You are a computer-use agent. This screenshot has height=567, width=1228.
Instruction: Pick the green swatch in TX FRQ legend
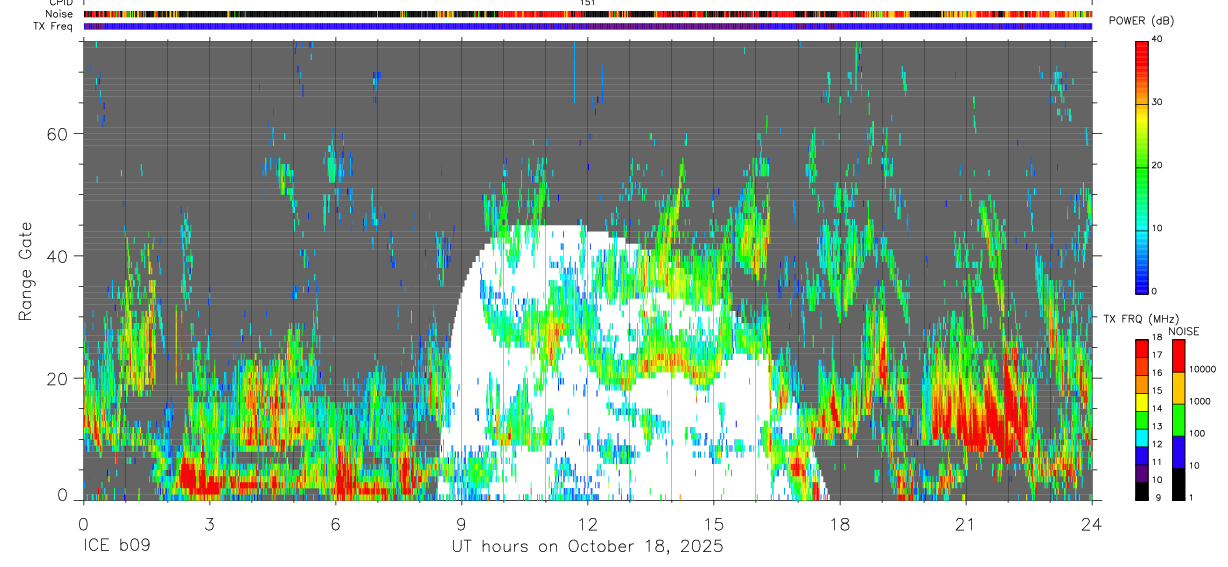click(x=1142, y=420)
